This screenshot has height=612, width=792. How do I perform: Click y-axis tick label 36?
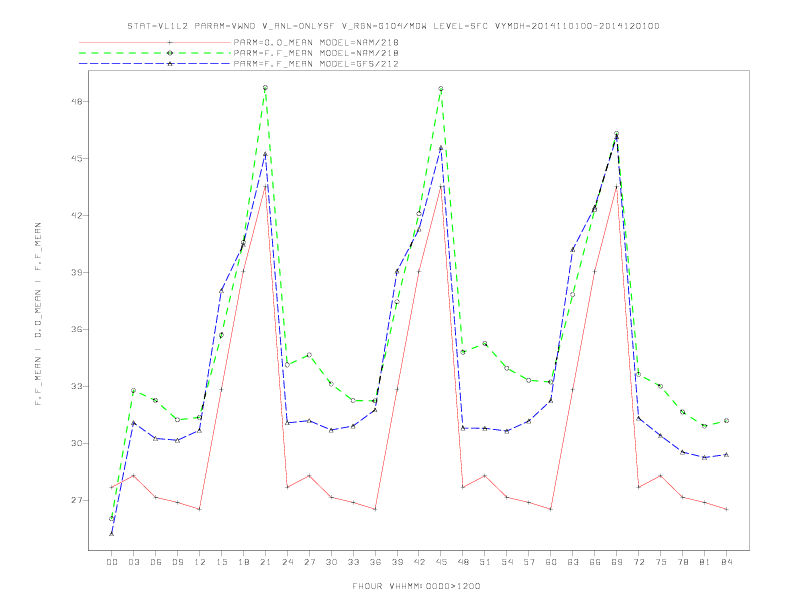(x=77, y=330)
